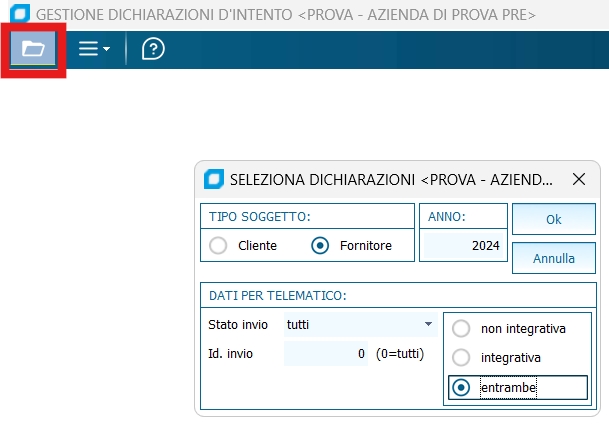Click the Id. invio input field
609x437 pixels.
point(326,353)
